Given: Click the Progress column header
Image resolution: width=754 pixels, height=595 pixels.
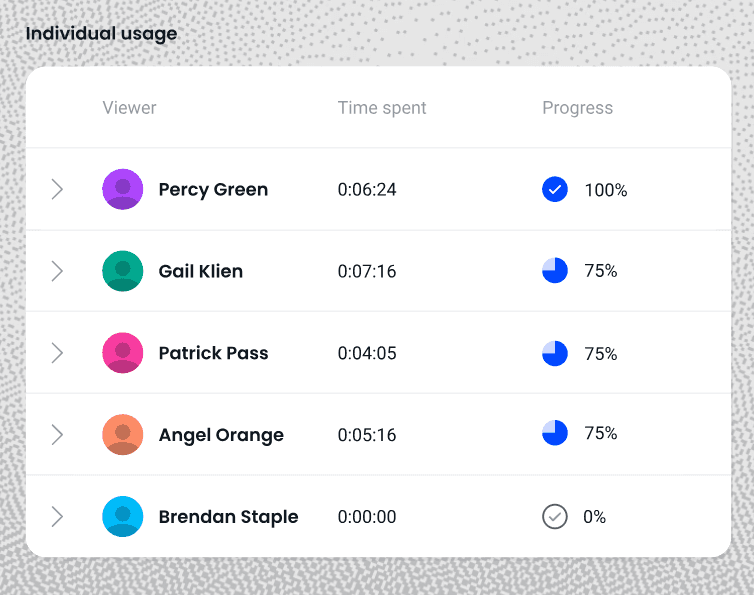Looking at the screenshot, I should click(x=577, y=108).
